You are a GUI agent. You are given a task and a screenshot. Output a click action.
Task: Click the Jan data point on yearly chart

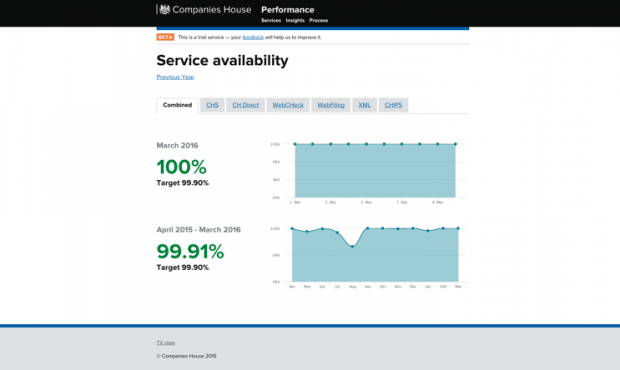click(x=428, y=230)
